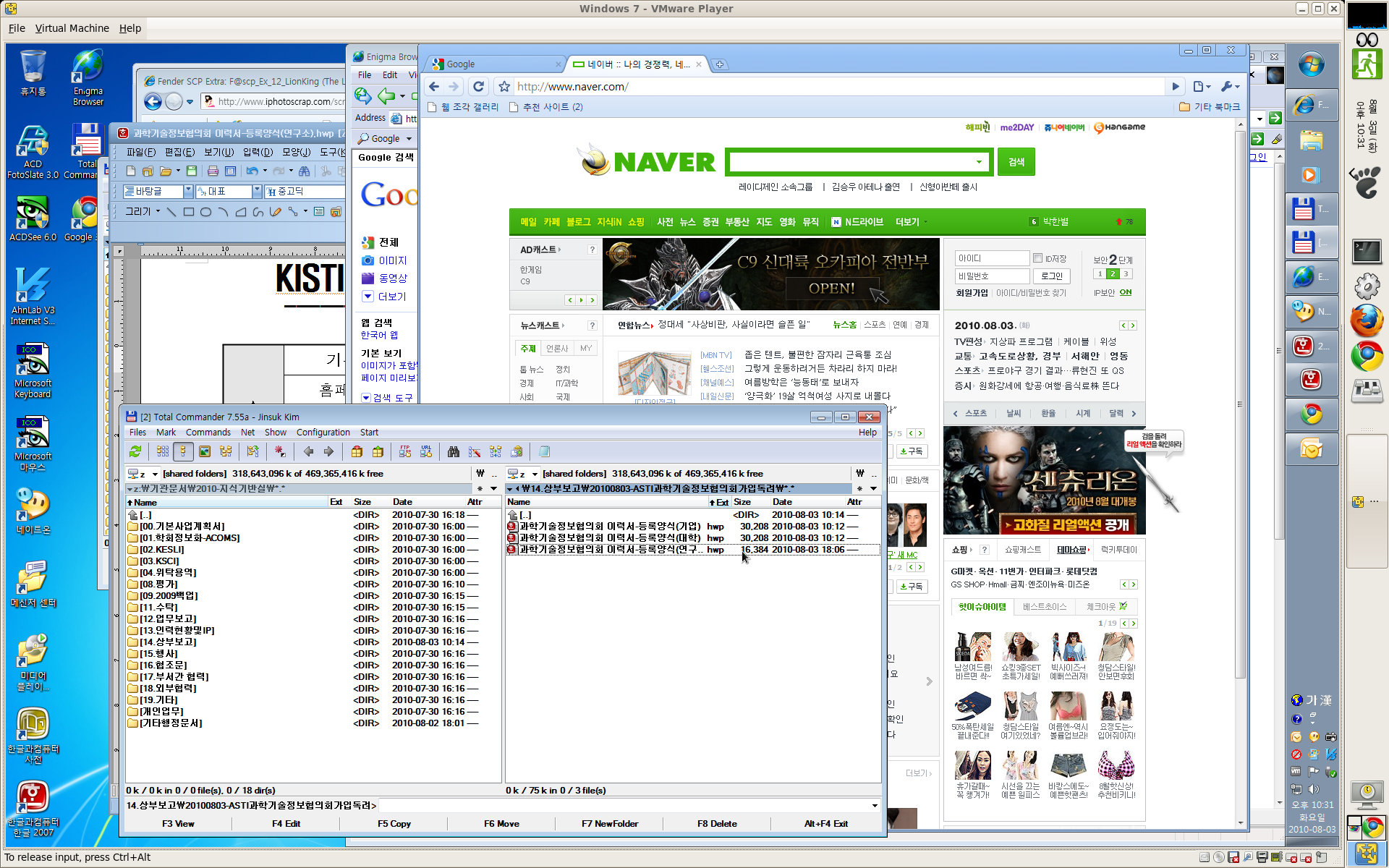Expand the 더보기 menu on Naver green bar
Screen dimensions: 1389x868
911,222
